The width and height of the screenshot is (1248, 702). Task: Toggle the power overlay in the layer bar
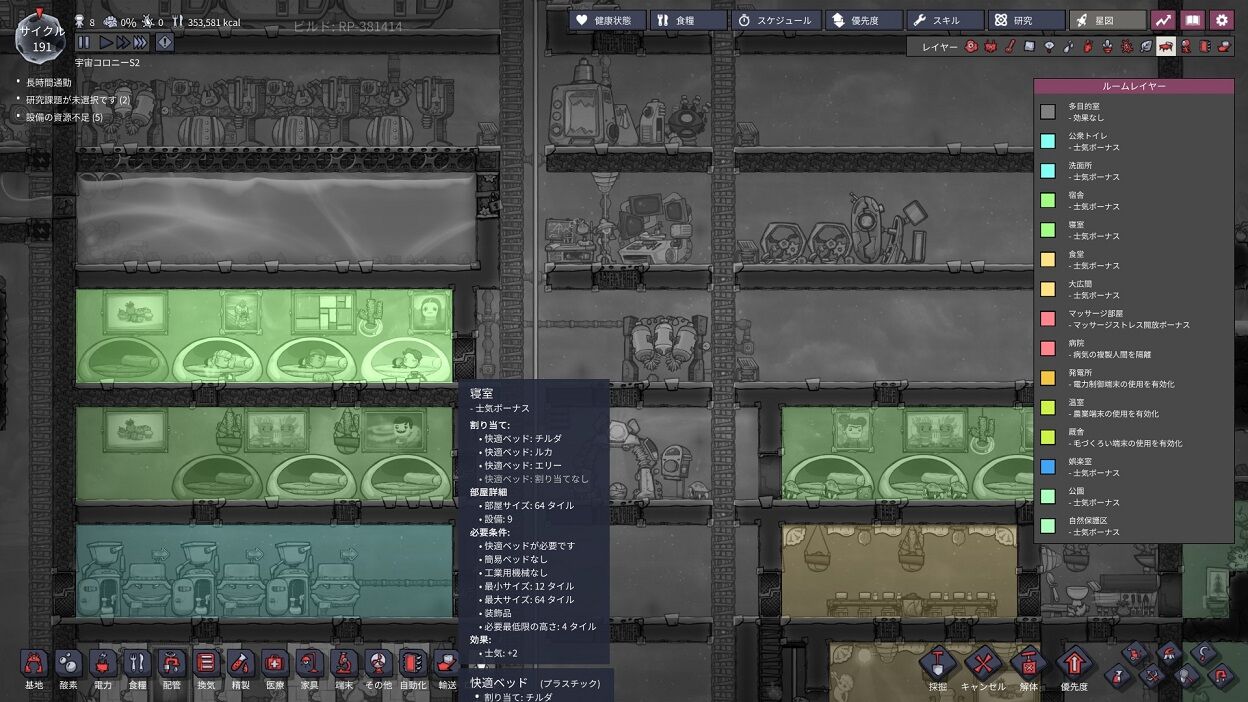pyautogui.click(x=989, y=46)
